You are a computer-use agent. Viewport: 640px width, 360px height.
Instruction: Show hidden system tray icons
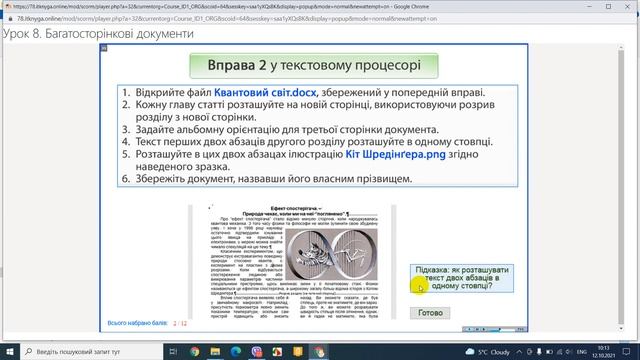519,351
